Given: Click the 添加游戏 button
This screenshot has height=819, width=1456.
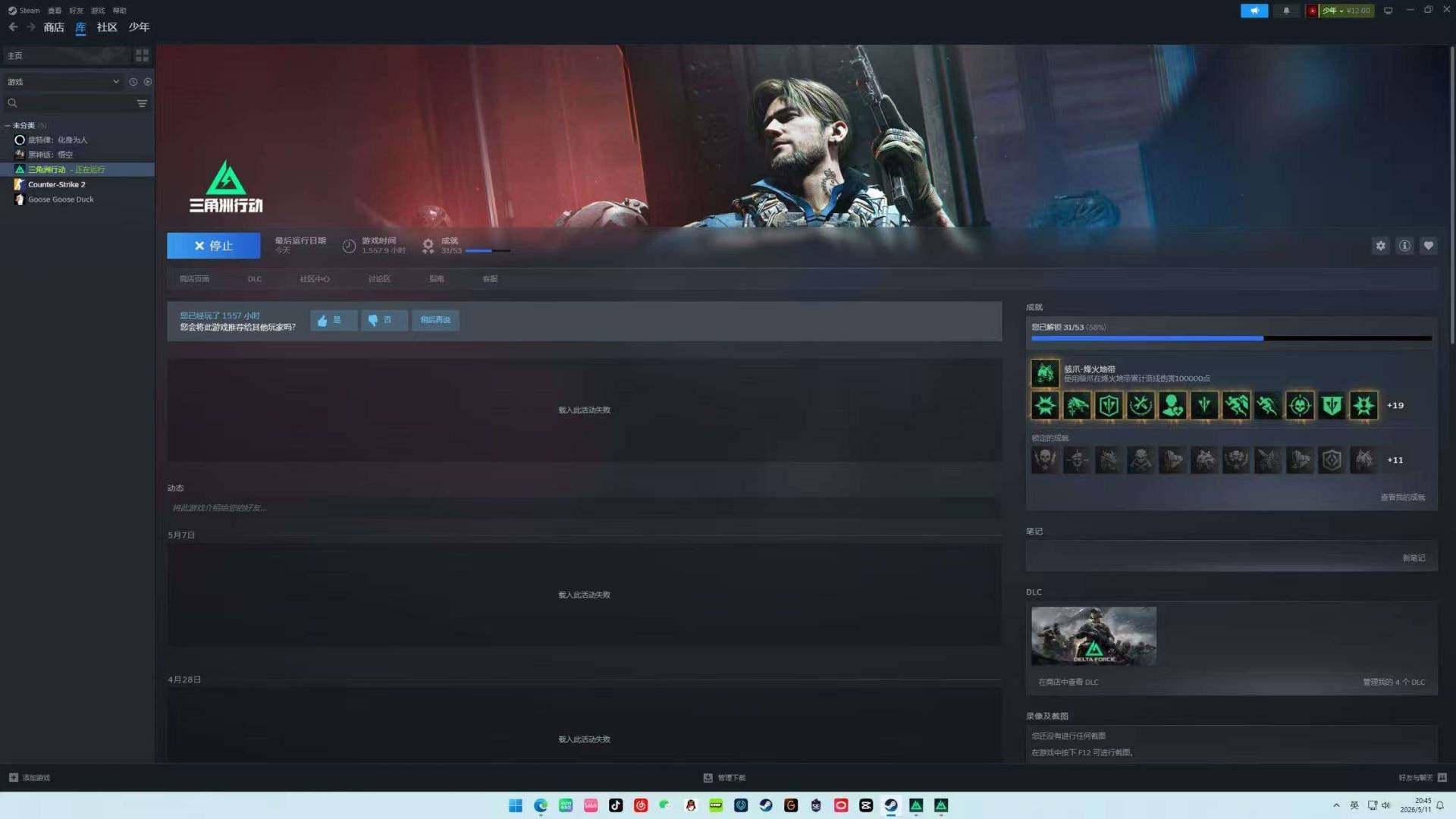Looking at the screenshot, I should coord(30,778).
